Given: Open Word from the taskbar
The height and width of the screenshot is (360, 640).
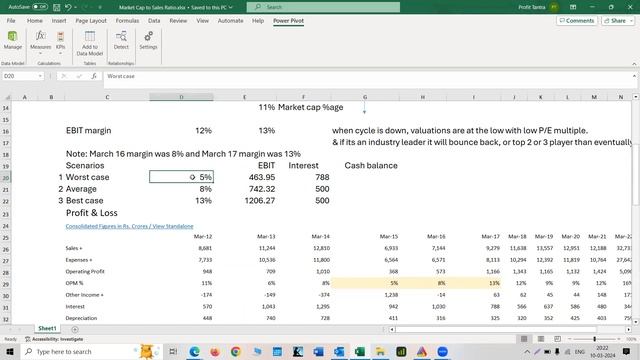Looking at the screenshot, I should tap(318, 351).
